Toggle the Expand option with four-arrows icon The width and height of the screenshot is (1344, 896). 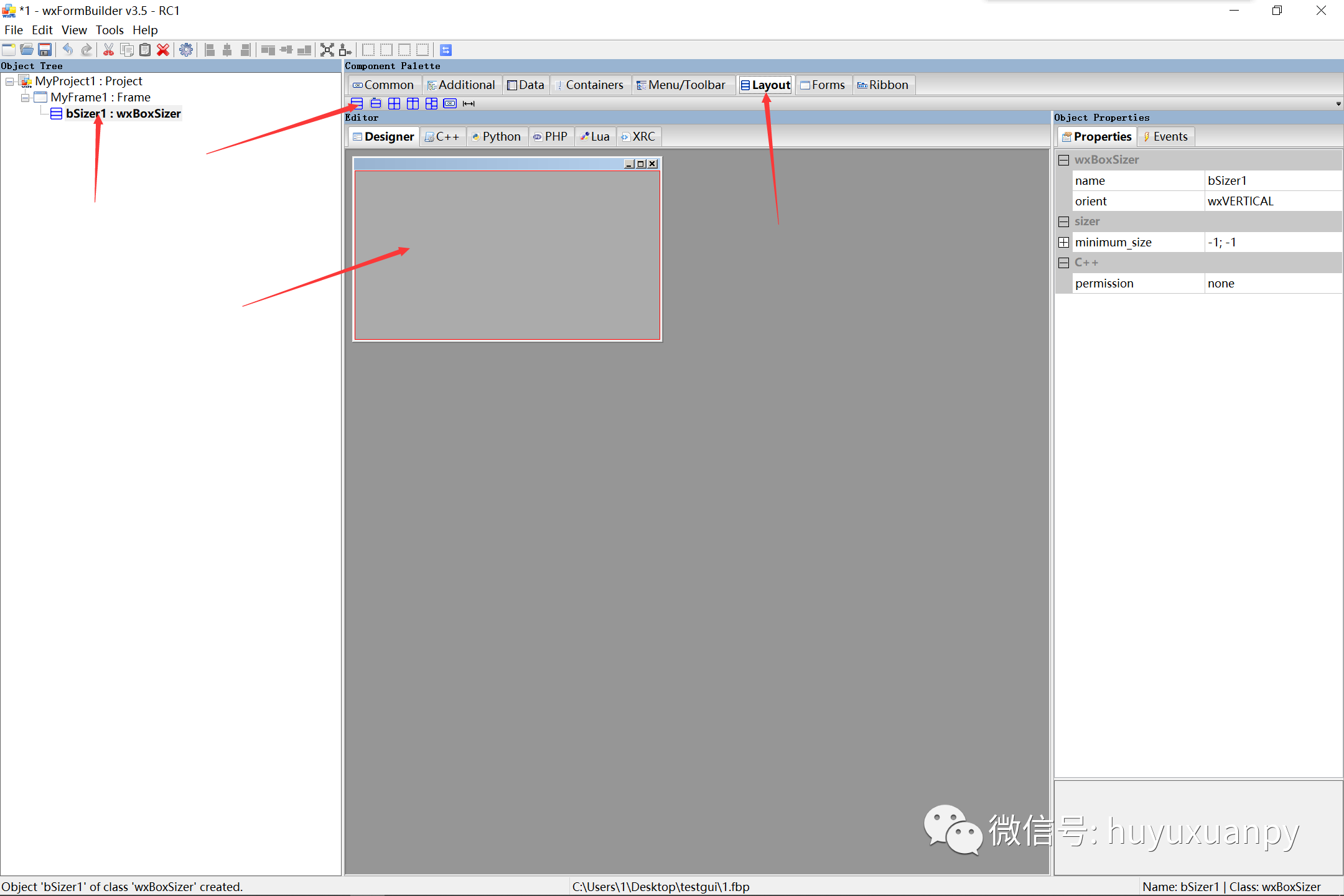tap(327, 50)
